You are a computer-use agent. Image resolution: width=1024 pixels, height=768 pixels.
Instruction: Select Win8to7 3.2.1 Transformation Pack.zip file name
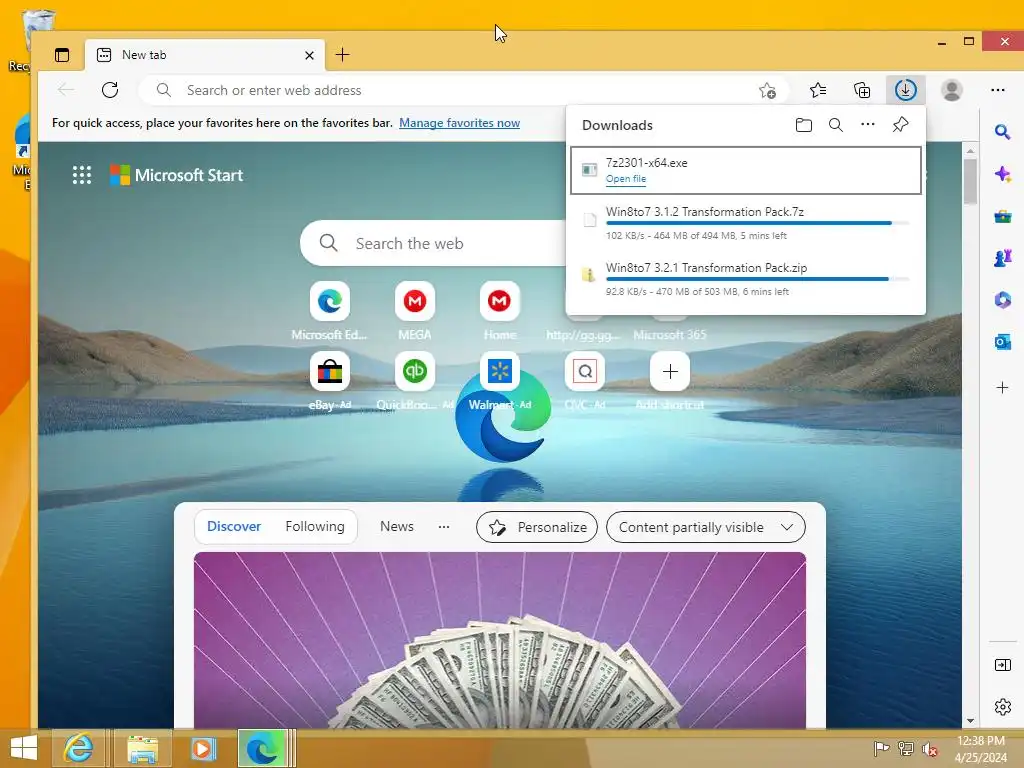[706, 268]
